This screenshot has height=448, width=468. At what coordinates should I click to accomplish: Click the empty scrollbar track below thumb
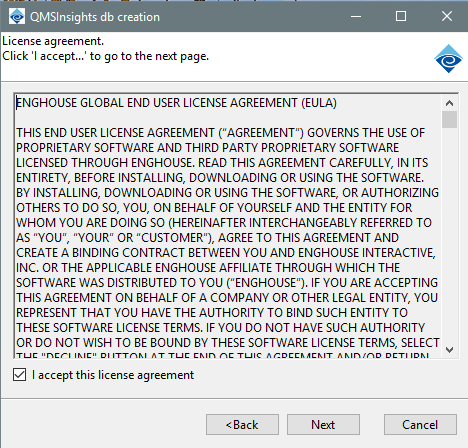pyautogui.click(x=449, y=235)
